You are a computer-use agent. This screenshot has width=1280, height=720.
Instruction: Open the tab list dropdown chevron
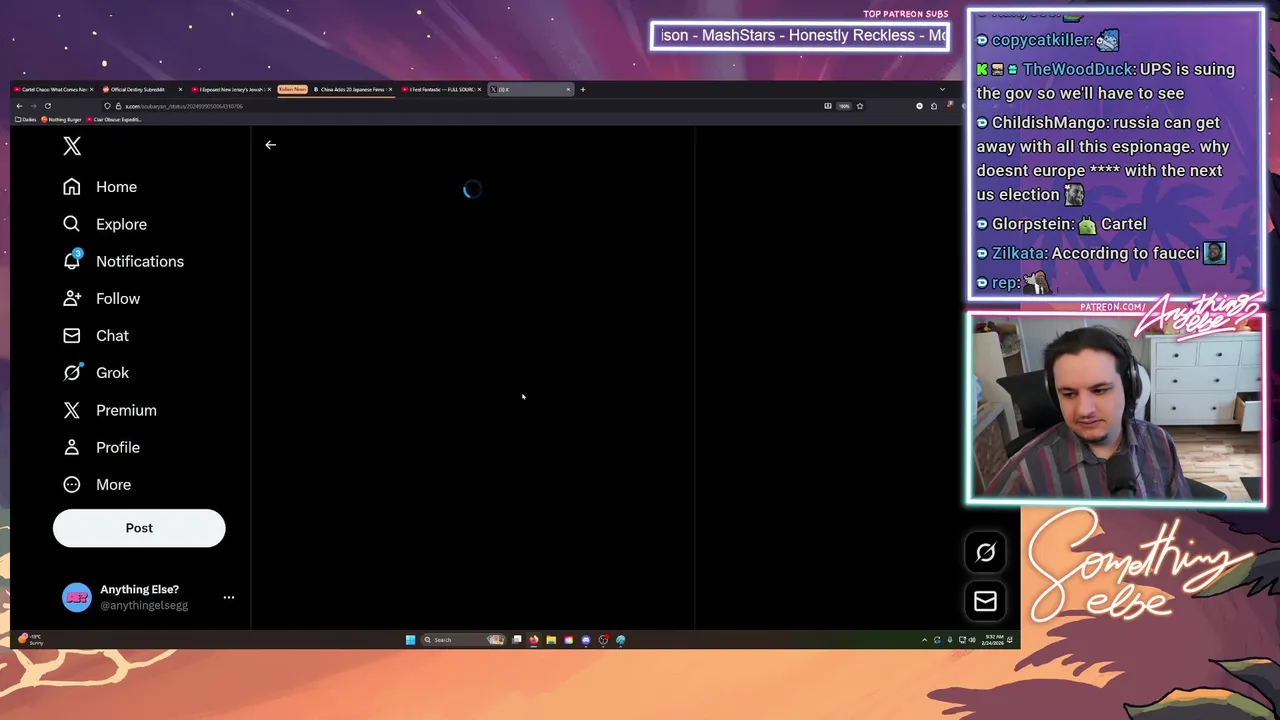[x=941, y=89]
